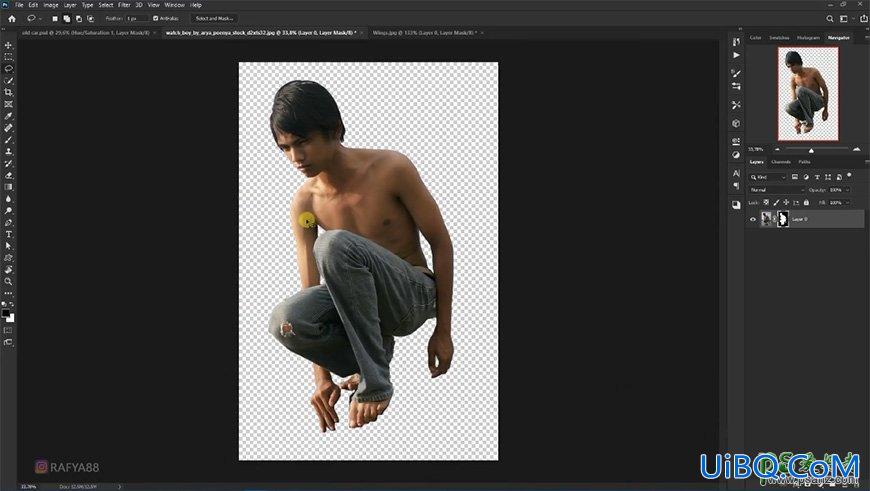Click the Navigator preview thumbnail
The image size is (870, 491).
pyautogui.click(x=808, y=94)
